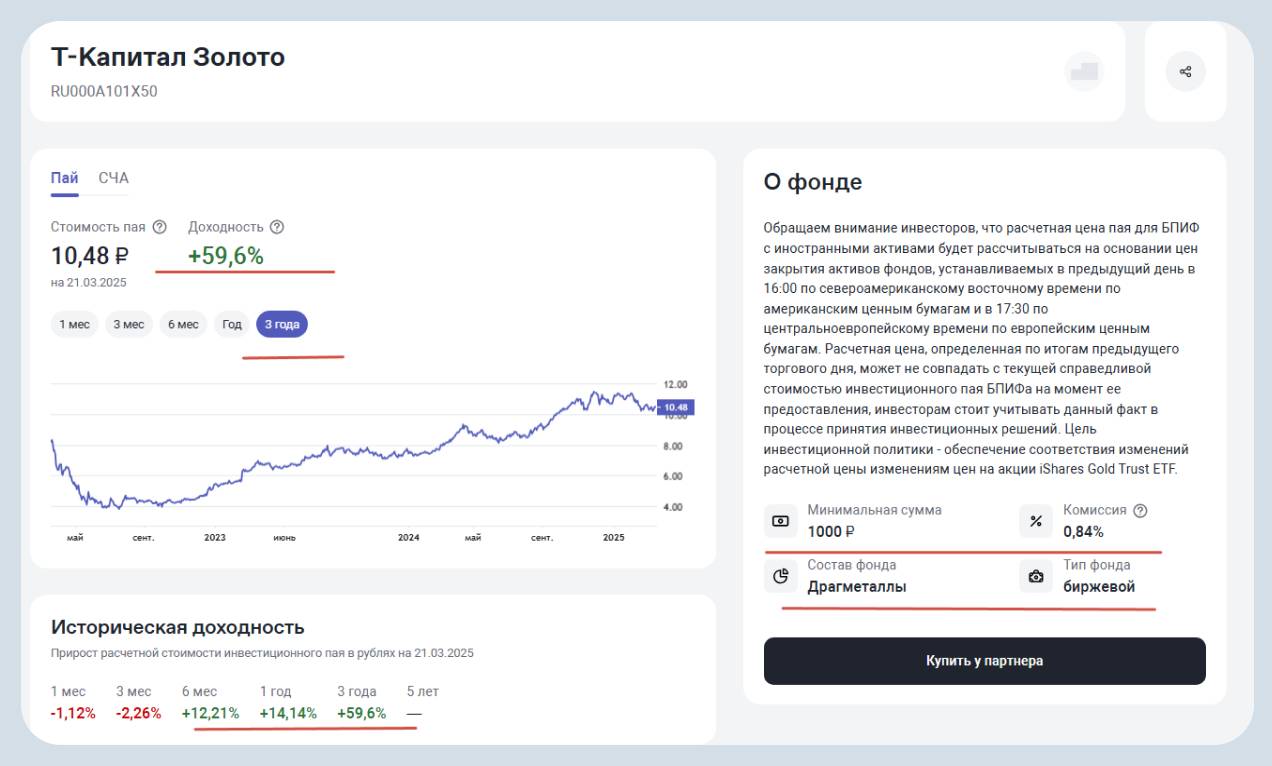Click the Минимальная сумма money icon
Viewport: 1272px width, 766px height.
click(x=781, y=521)
